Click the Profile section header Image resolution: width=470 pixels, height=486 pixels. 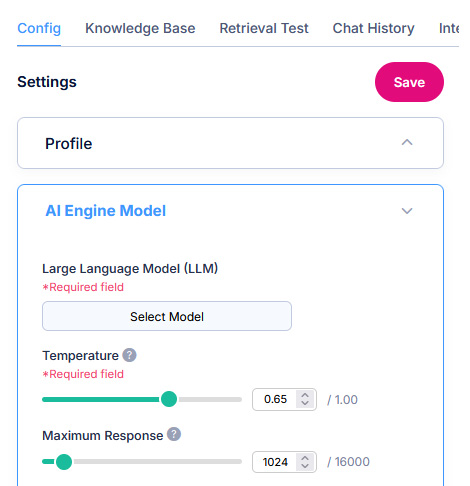point(230,143)
